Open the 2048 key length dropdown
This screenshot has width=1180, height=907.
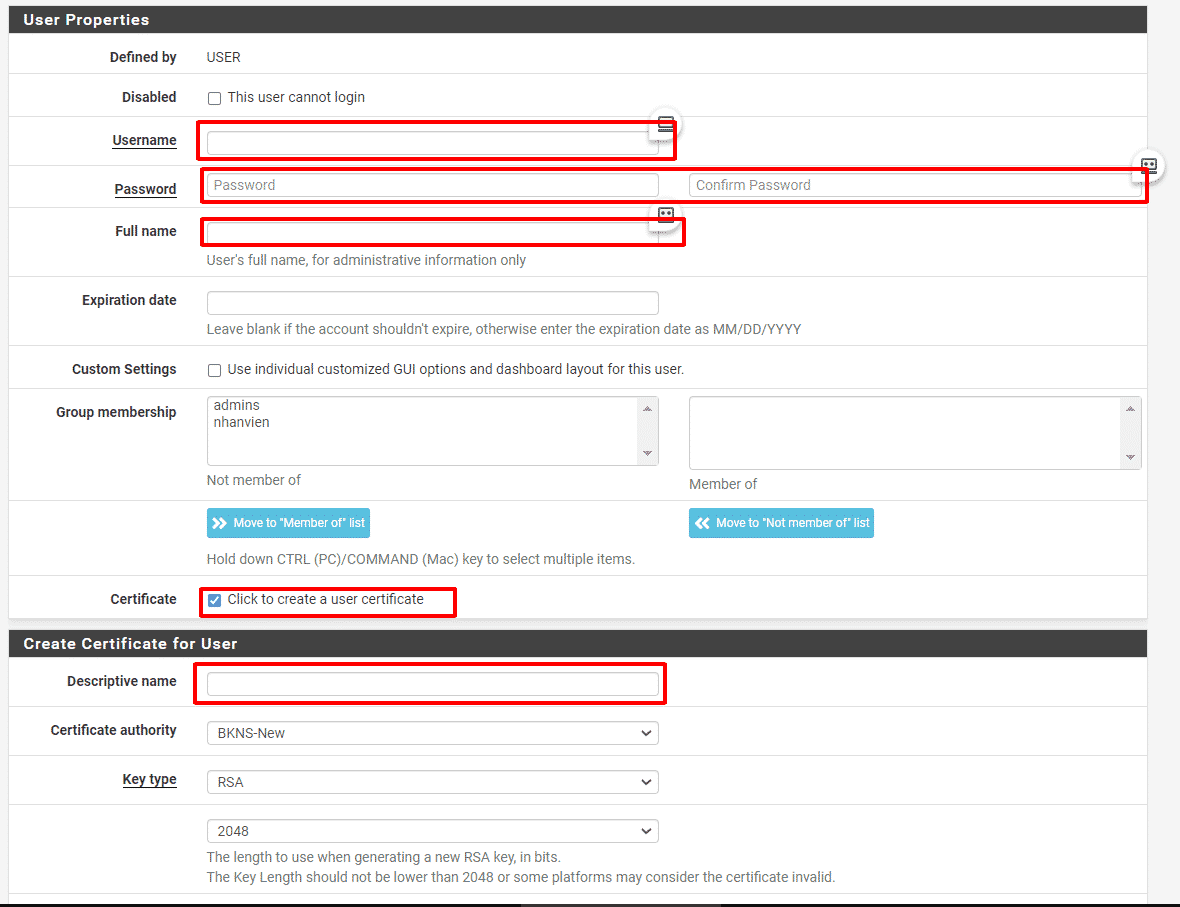click(x=432, y=831)
